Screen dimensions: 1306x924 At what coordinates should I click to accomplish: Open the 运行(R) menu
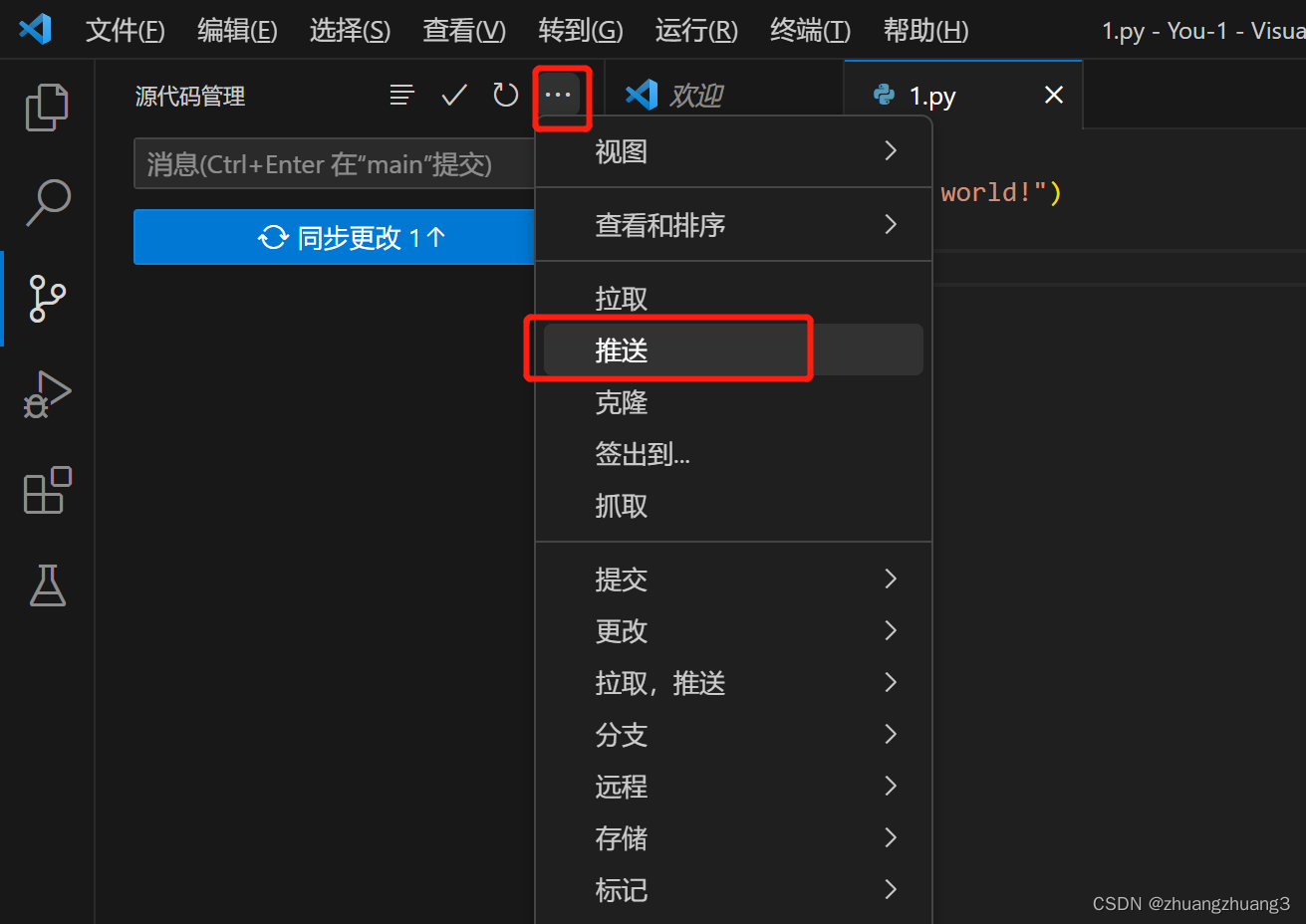pos(696,31)
